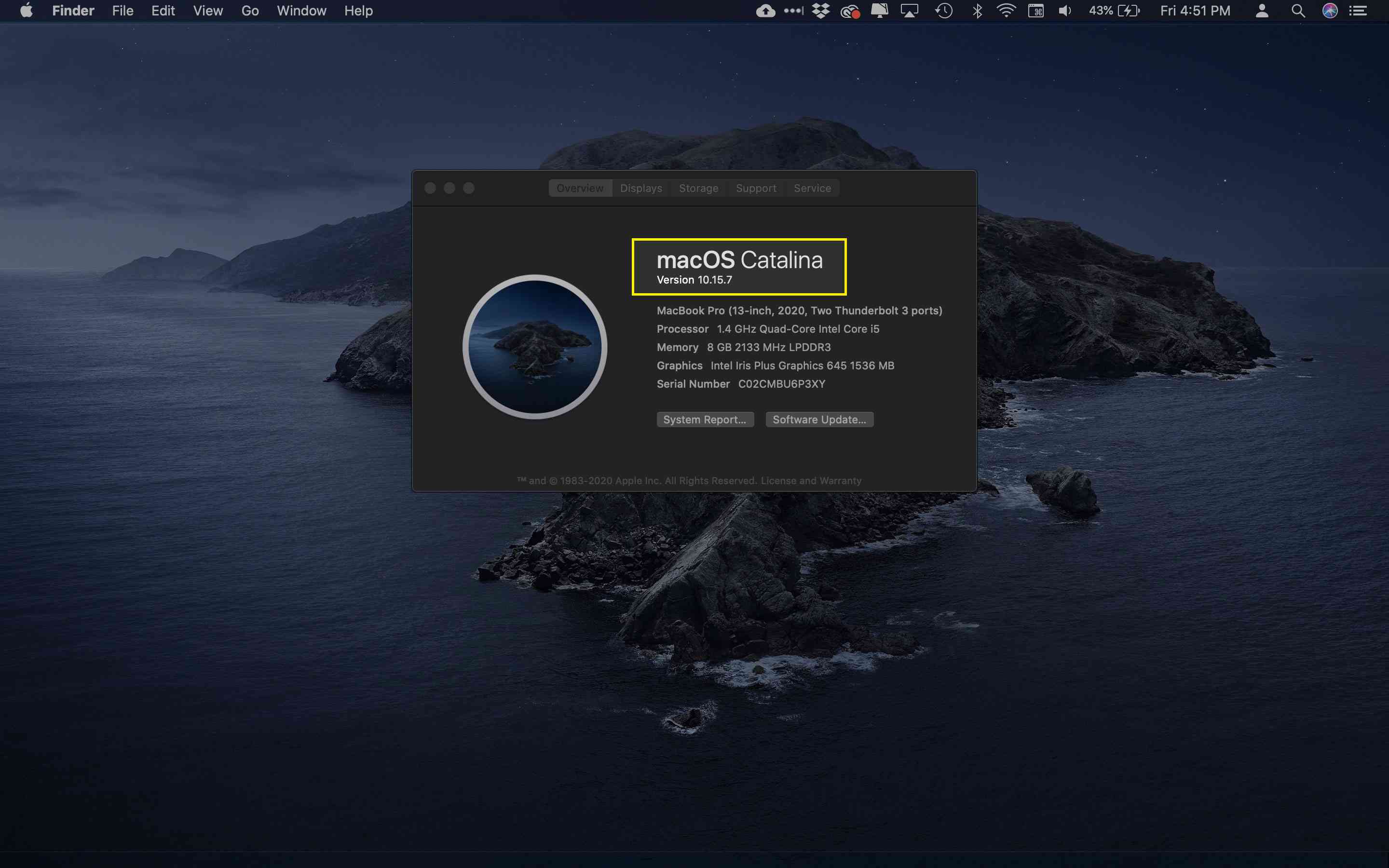Image resolution: width=1389 pixels, height=868 pixels.
Task: Click the iCloud status icon in menu bar
Action: (765, 11)
